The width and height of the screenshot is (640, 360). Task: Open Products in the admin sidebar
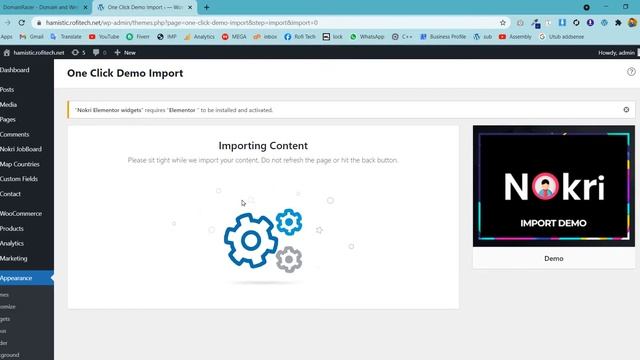click(12, 229)
